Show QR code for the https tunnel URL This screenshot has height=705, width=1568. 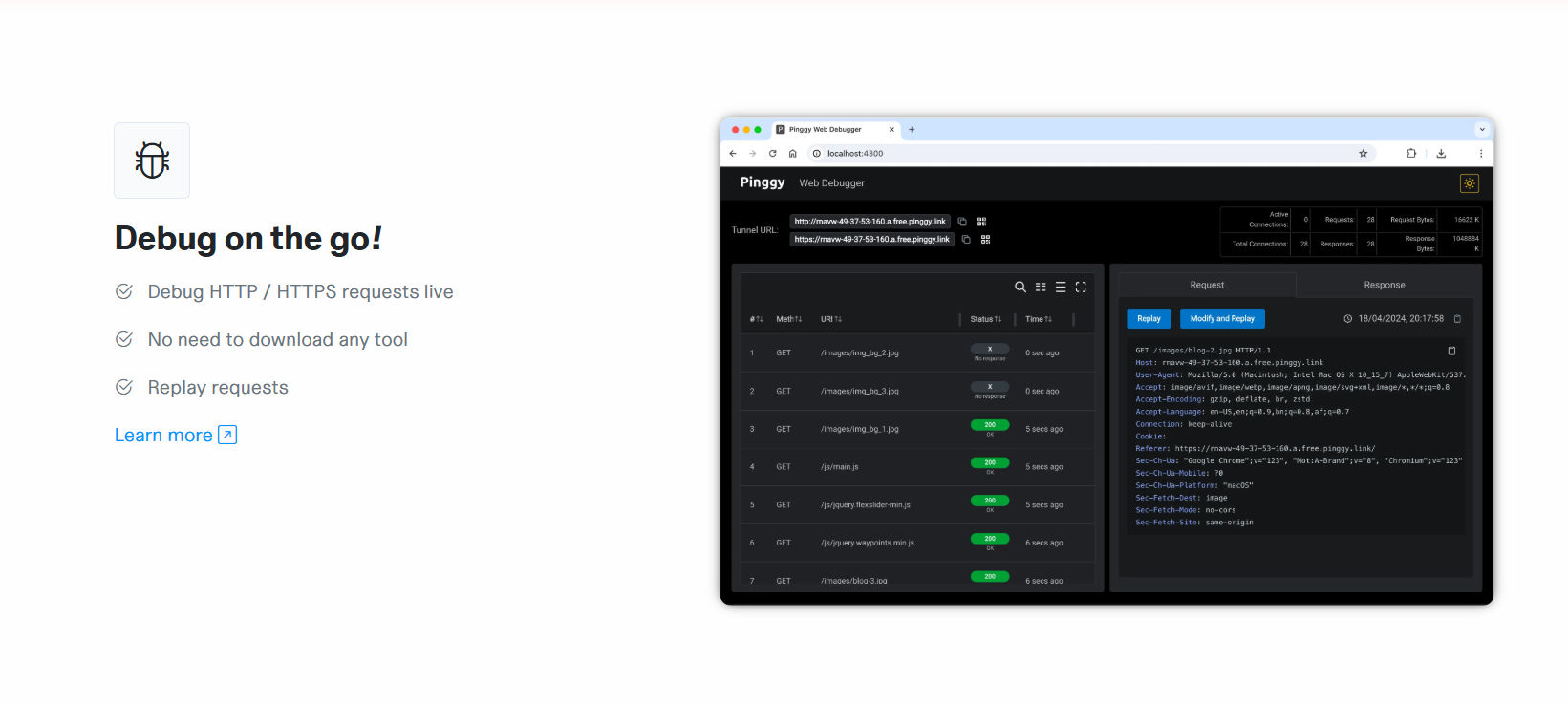coord(985,240)
